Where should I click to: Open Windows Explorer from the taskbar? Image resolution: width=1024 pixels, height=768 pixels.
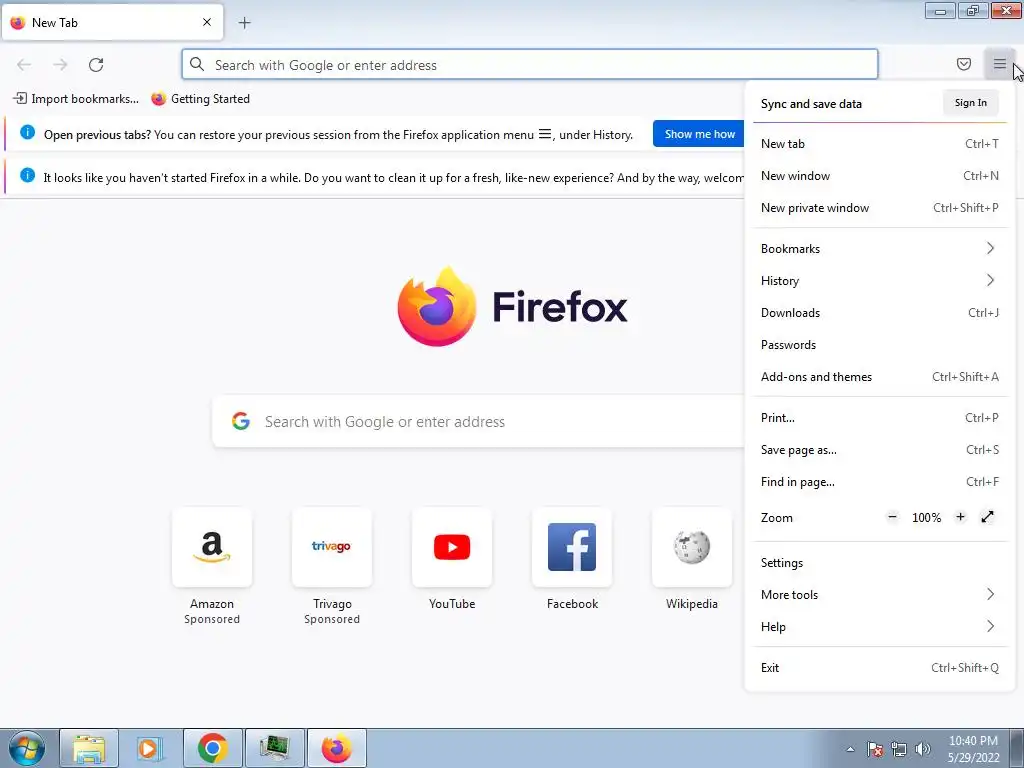[x=89, y=748]
